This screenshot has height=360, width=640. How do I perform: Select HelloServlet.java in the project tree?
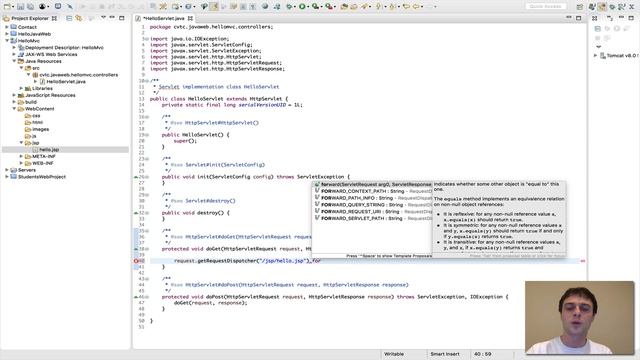pos(66,82)
